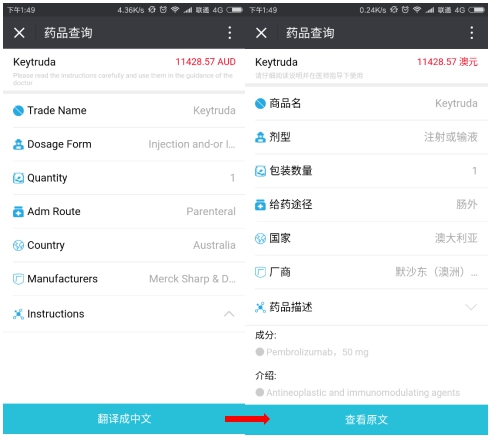Image resolution: width=495 pixels, height=442 pixels.
Task: Tap the Dosage Form person icon
Action: point(18,144)
